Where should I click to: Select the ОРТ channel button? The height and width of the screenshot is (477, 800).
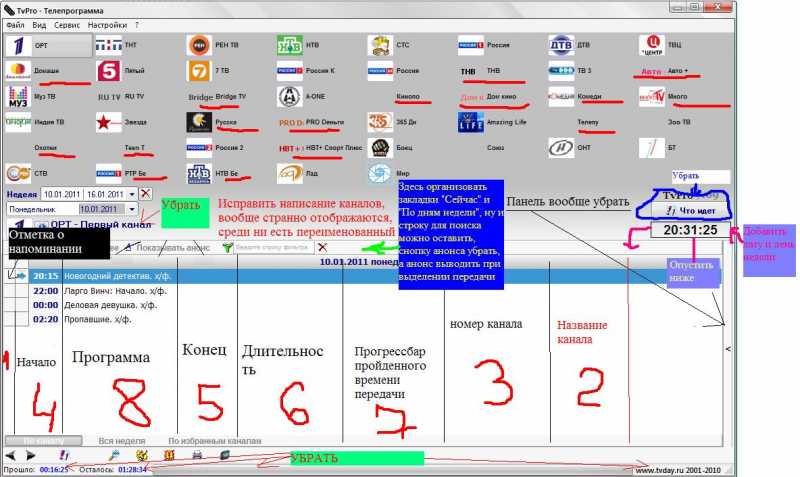pos(48,45)
